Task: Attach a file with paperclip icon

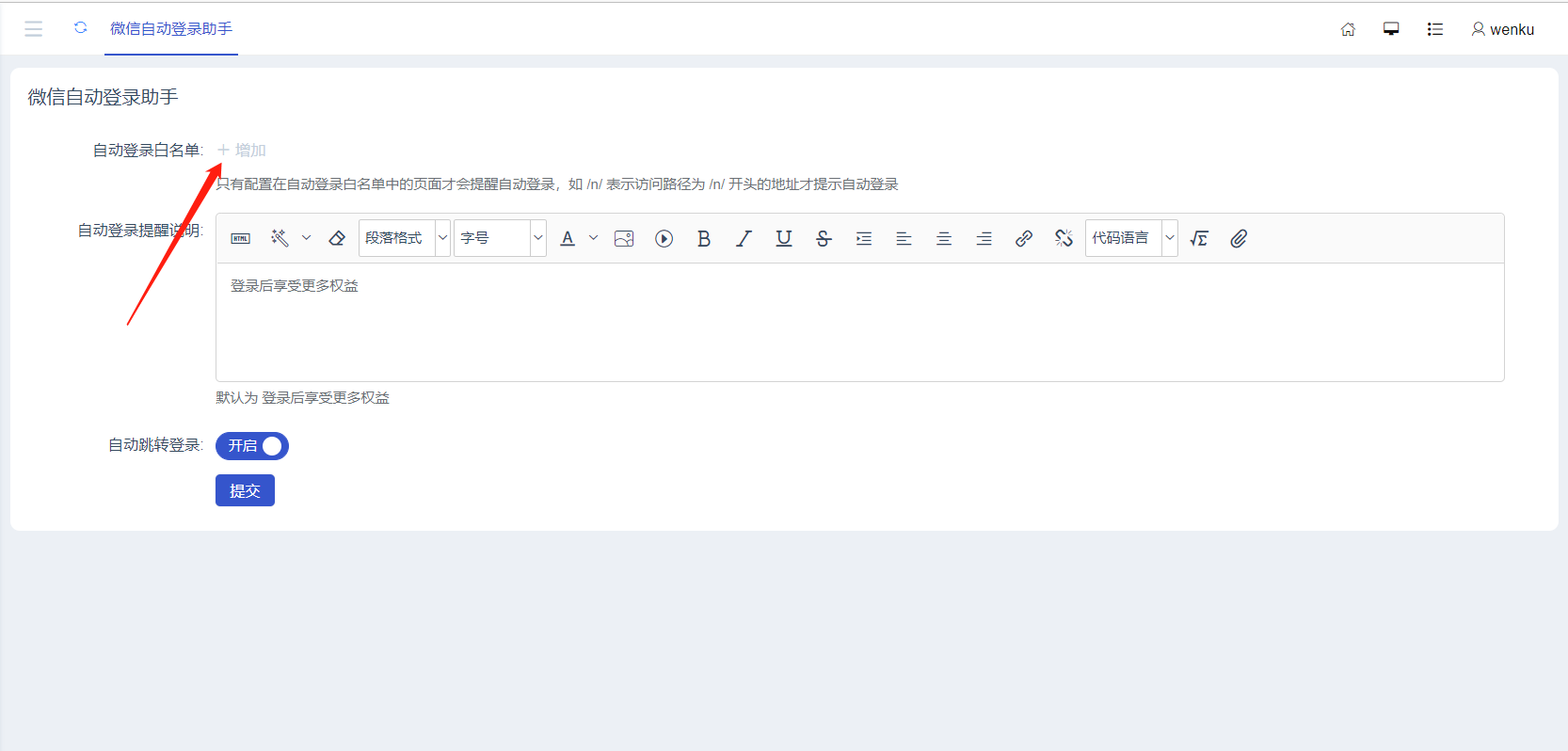Action: (1239, 238)
